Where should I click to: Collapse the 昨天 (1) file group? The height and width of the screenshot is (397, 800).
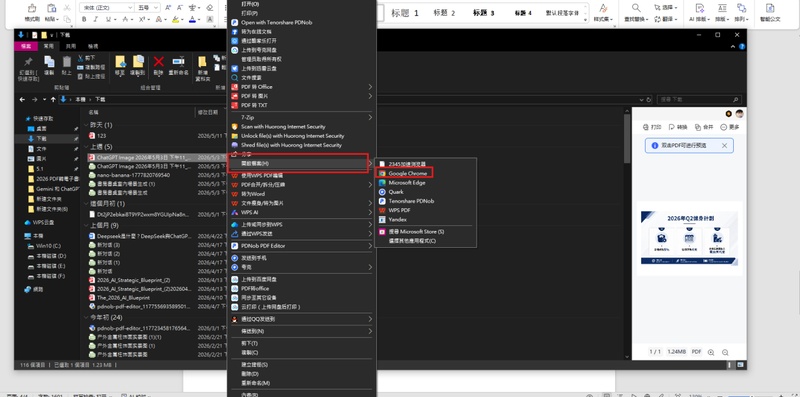click(x=86, y=125)
